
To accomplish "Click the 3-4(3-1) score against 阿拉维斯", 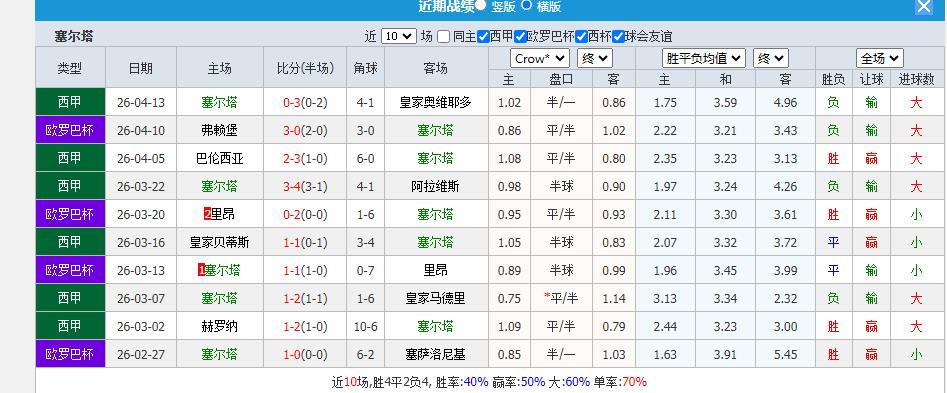I will pyautogui.click(x=305, y=187).
